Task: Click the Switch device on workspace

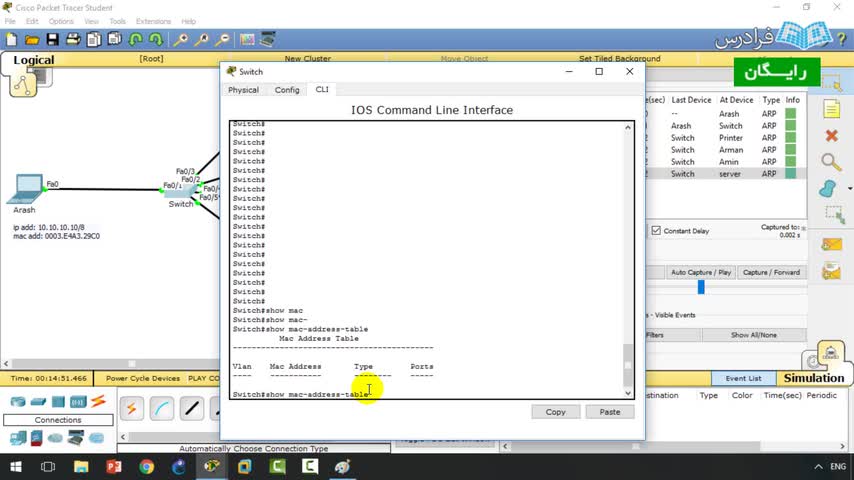Action: pyautogui.click(x=180, y=192)
